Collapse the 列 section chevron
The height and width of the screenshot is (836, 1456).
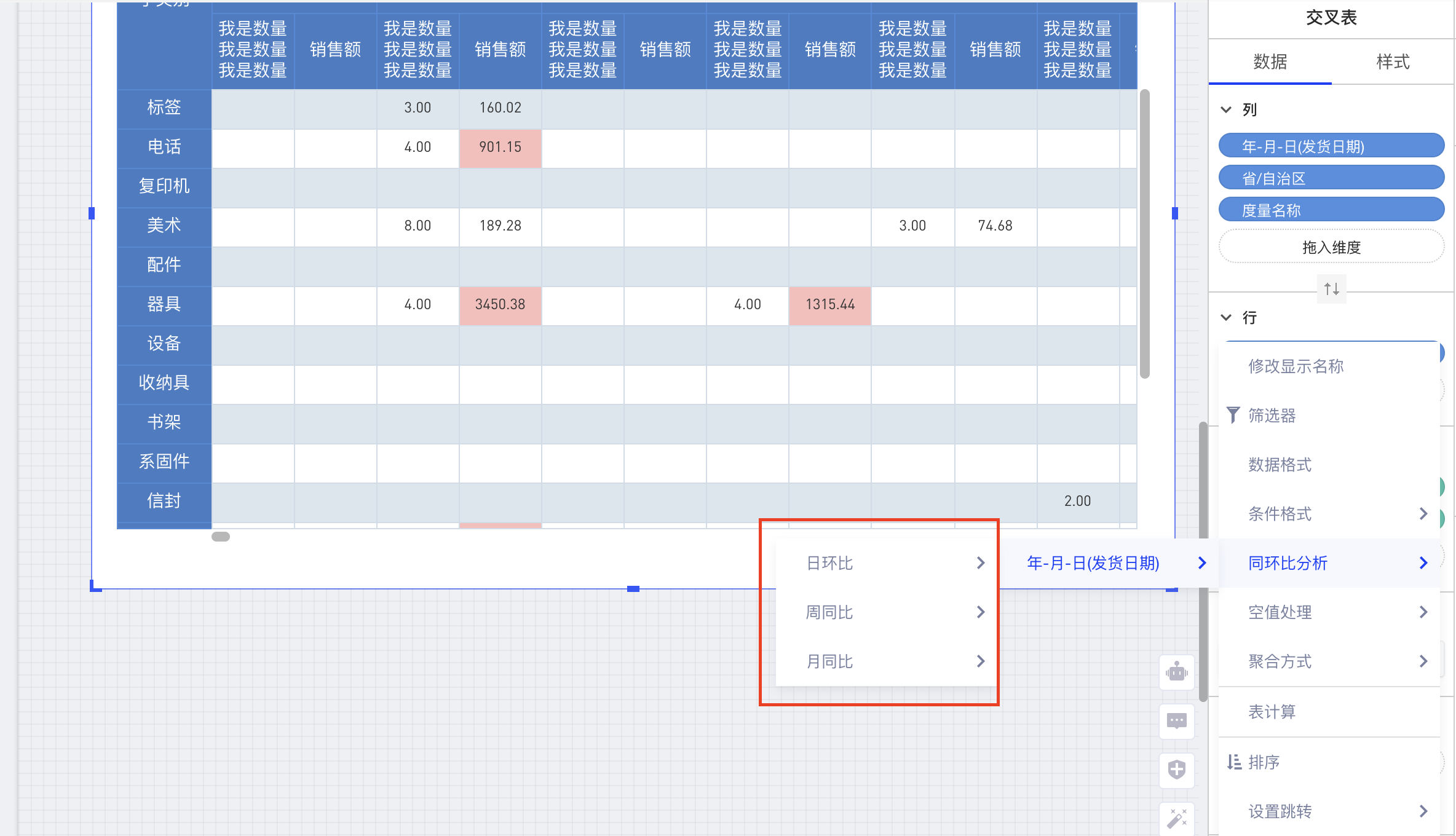click(1225, 109)
